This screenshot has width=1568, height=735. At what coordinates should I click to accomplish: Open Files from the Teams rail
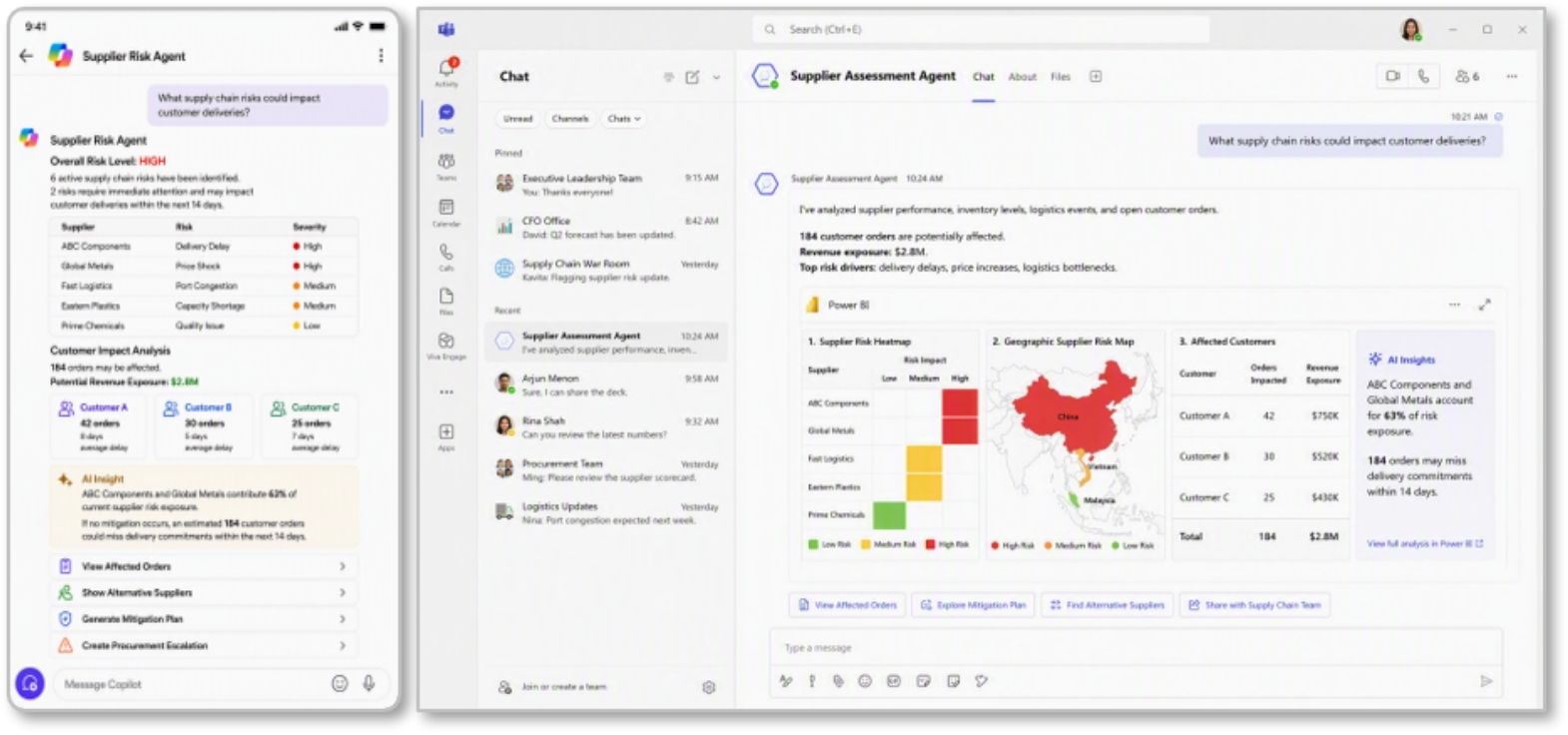446,301
